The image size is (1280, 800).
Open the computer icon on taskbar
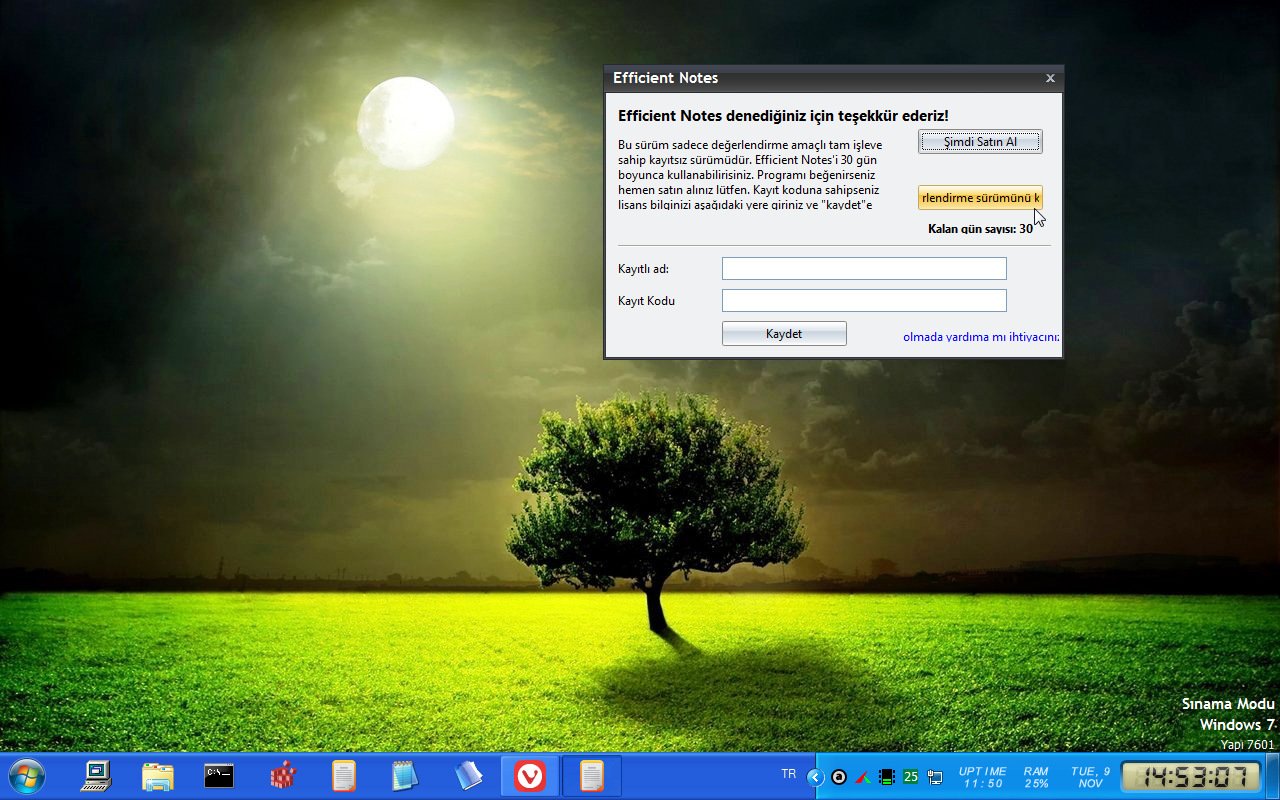coord(97,776)
